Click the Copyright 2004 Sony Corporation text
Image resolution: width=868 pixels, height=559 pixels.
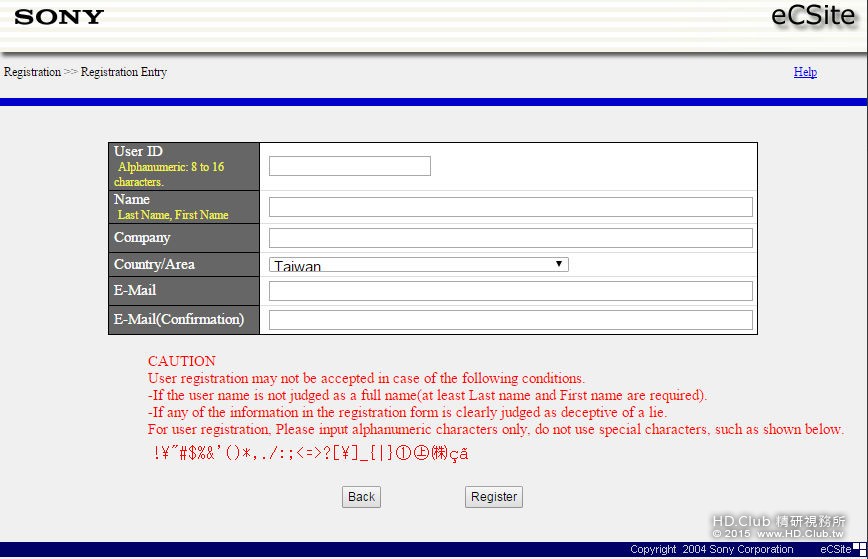click(x=711, y=549)
